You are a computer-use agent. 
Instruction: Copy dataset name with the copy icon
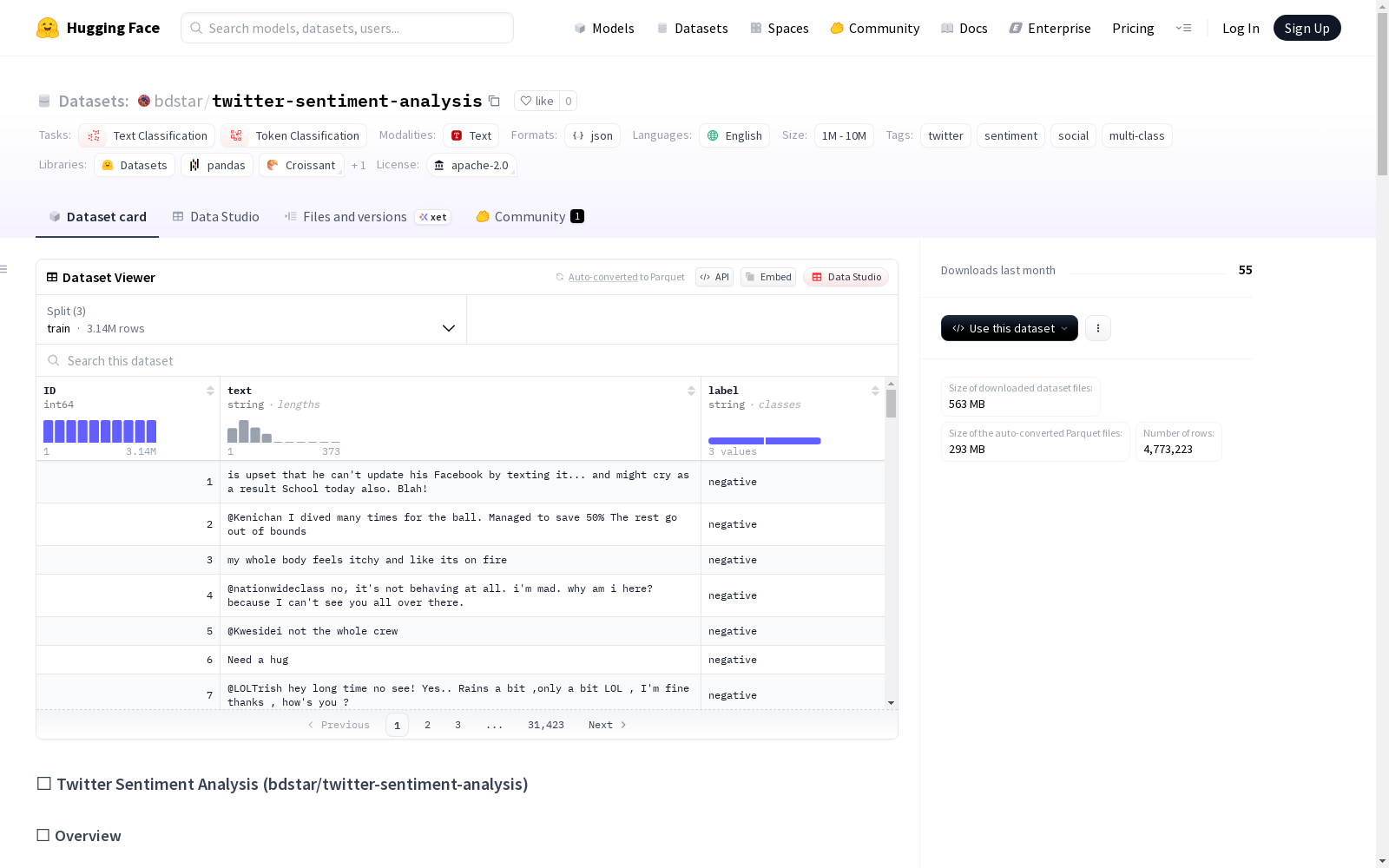pos(494,101)
